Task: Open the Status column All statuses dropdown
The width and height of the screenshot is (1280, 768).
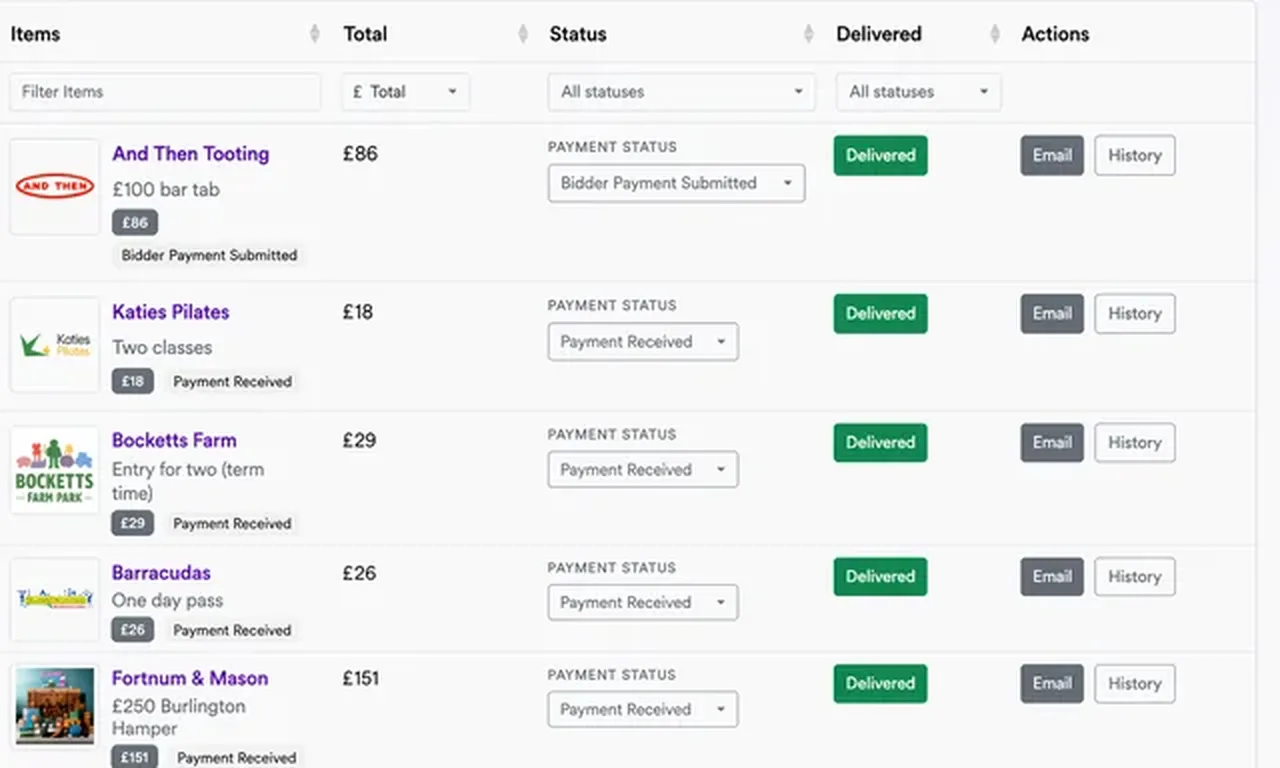Action: click(x=682, y=92)
